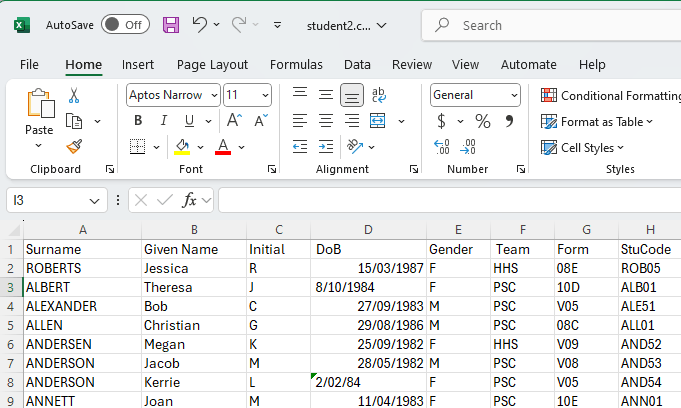
Task: Click the Excel application logo icon
Action: point(22,25)
